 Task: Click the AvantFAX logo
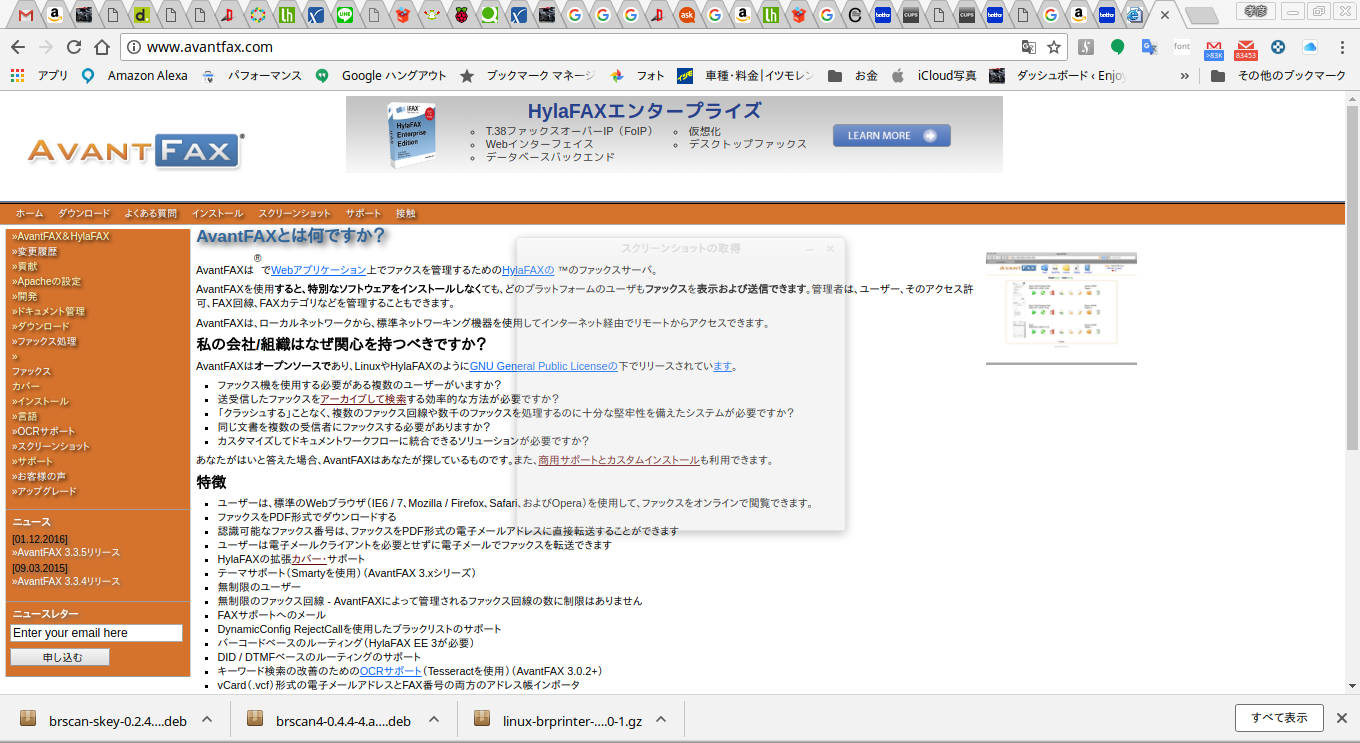135,150
